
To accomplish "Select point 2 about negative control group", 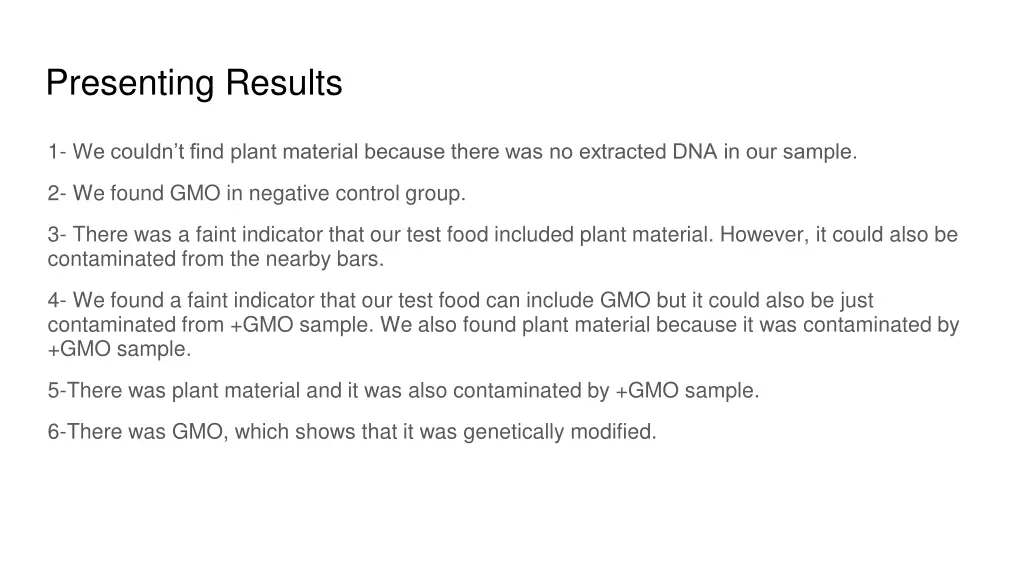I will click(x=256, y=193).
